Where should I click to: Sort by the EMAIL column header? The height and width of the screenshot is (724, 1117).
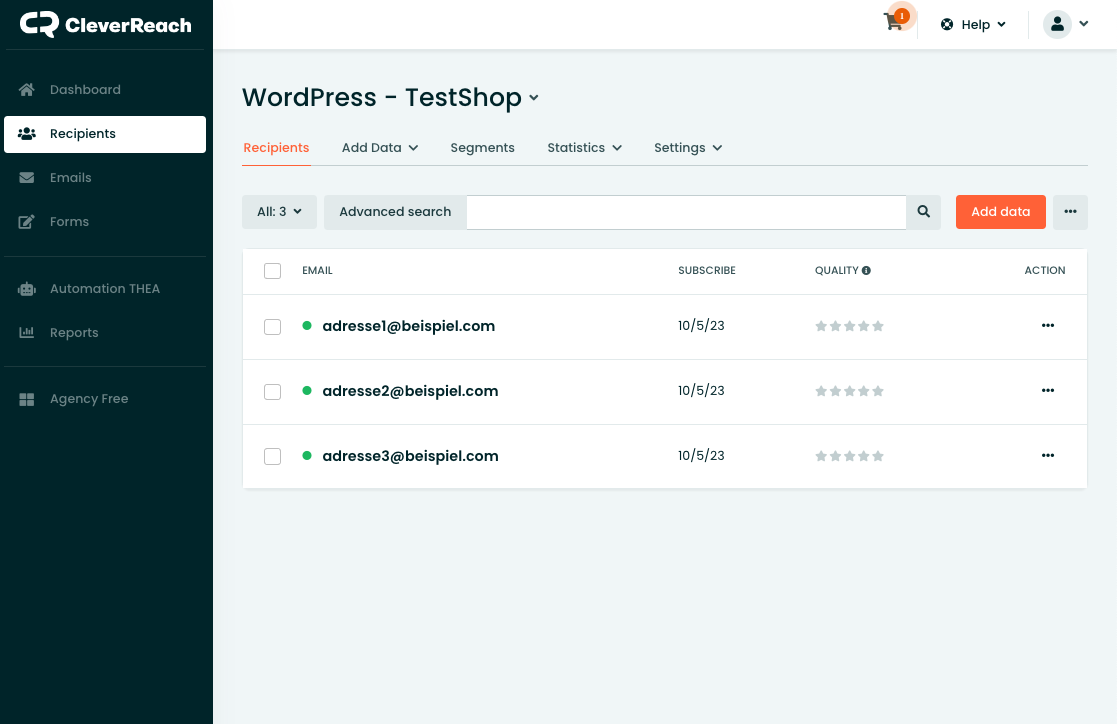317,271
